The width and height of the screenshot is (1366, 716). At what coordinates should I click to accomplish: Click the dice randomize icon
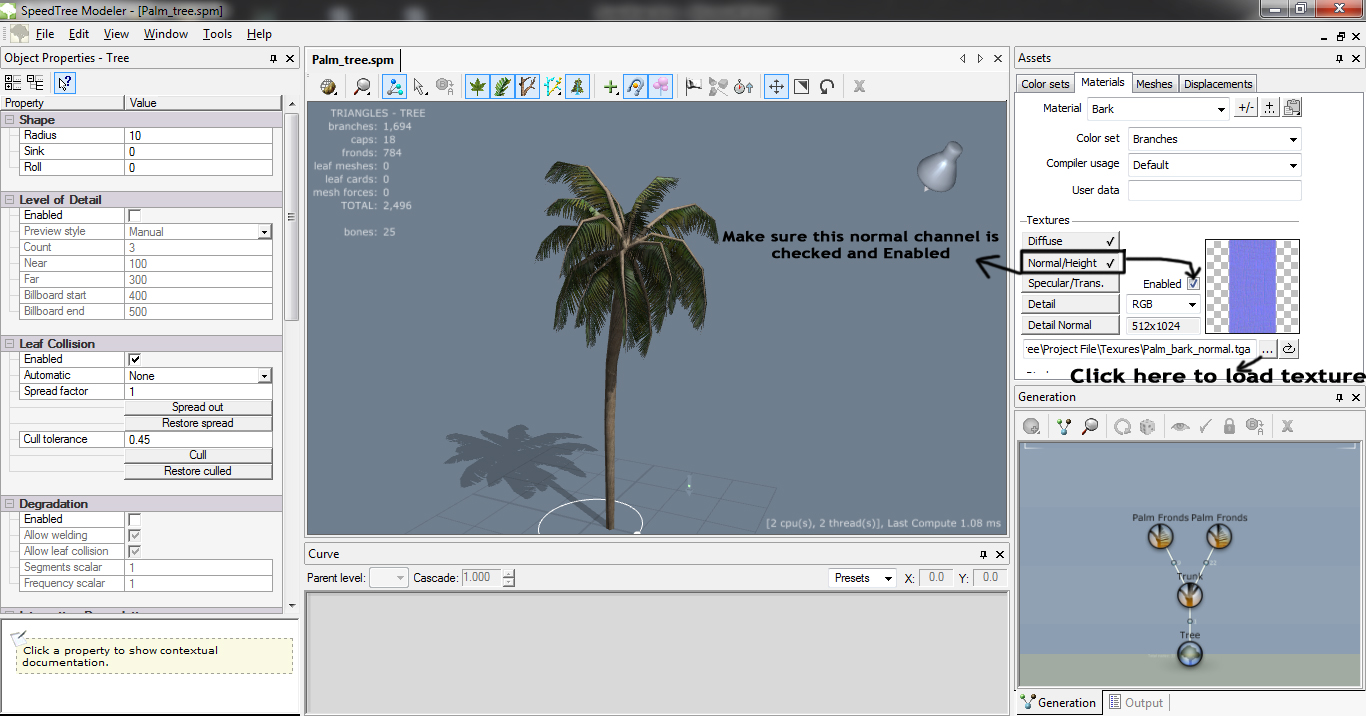pos(1147,426)
